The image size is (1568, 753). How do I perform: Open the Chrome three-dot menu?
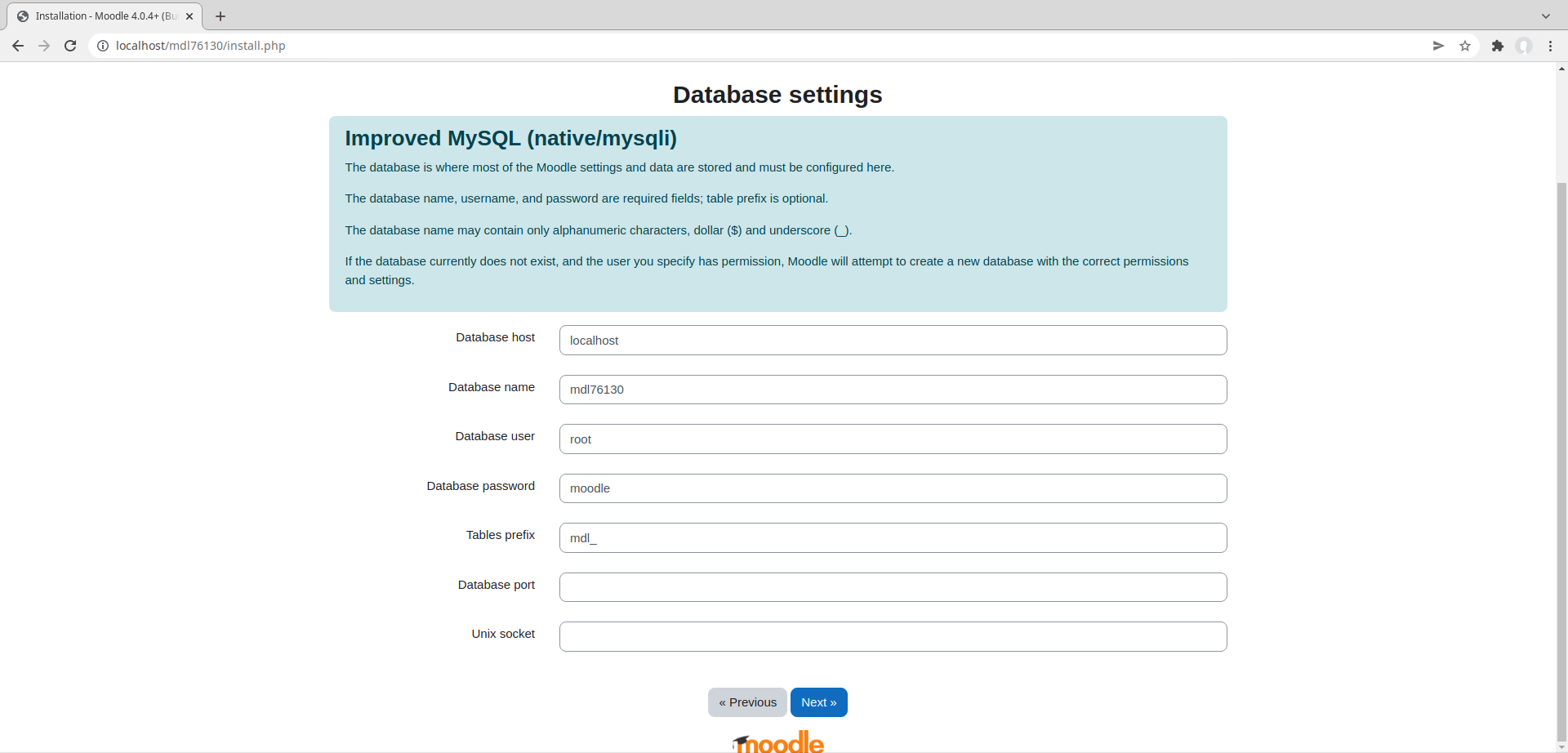(1550, 46)
